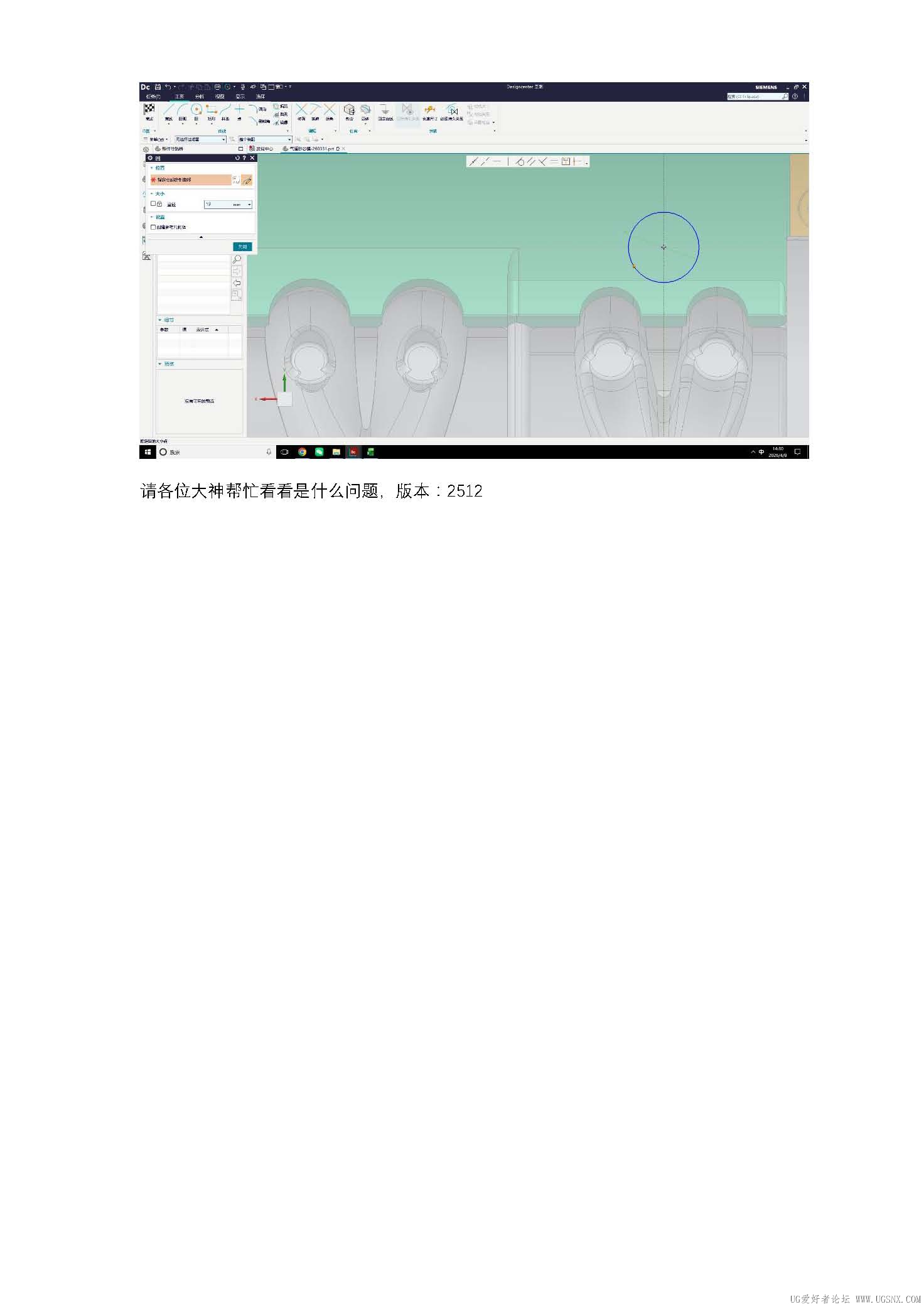This screenshot has height=1307, width=924.
Task: Open WeChat from the taskbar
Action: (319, 452)
